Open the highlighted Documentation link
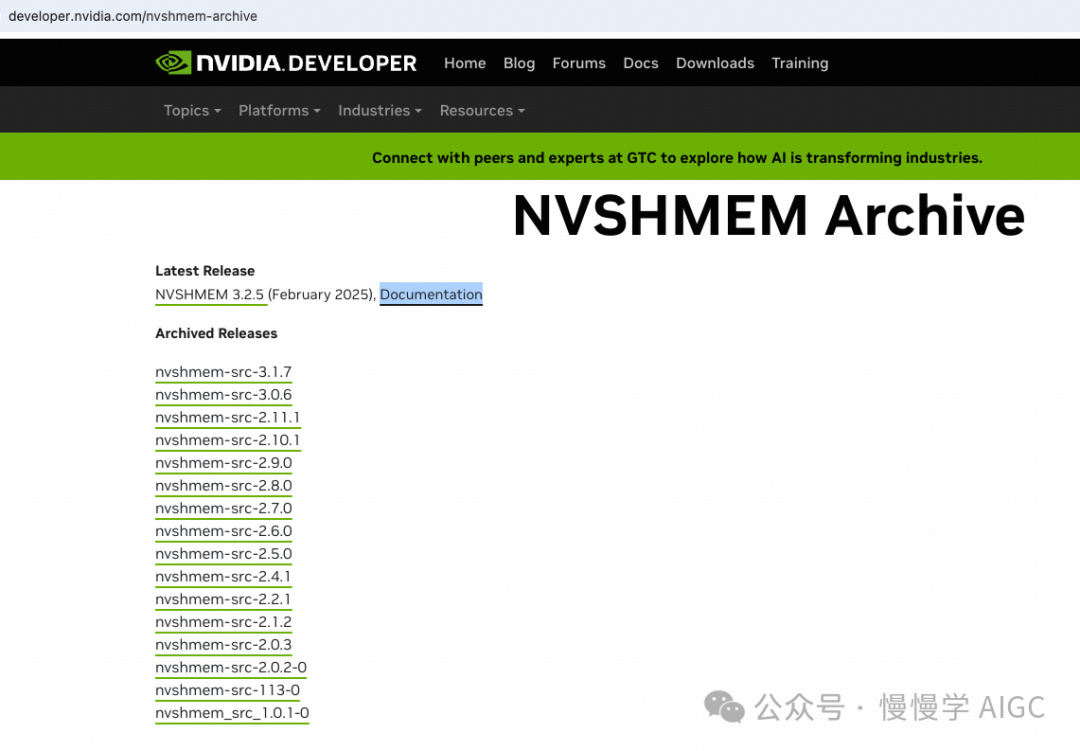This screenshot has height=751, width=1080. (x=431, y=294)
